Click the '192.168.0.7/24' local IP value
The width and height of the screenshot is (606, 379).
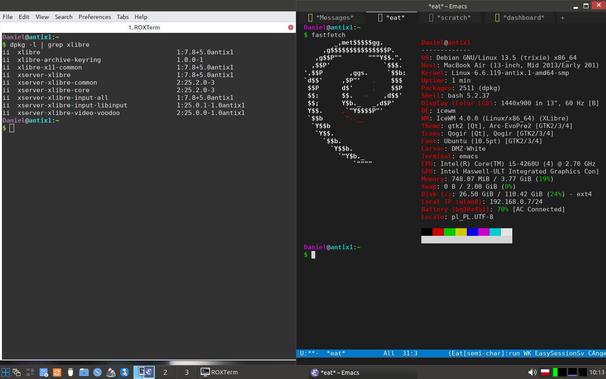click(x=516, y=202)
